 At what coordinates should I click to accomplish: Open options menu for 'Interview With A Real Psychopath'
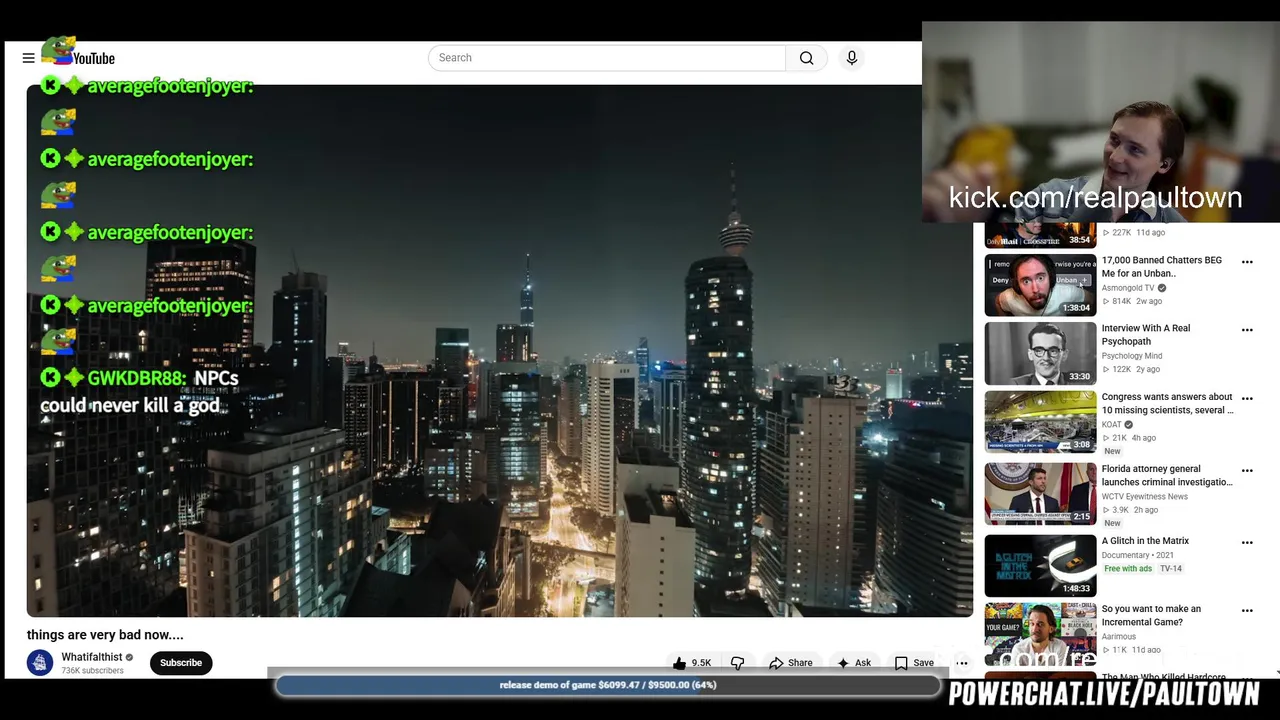[1247, 330]
